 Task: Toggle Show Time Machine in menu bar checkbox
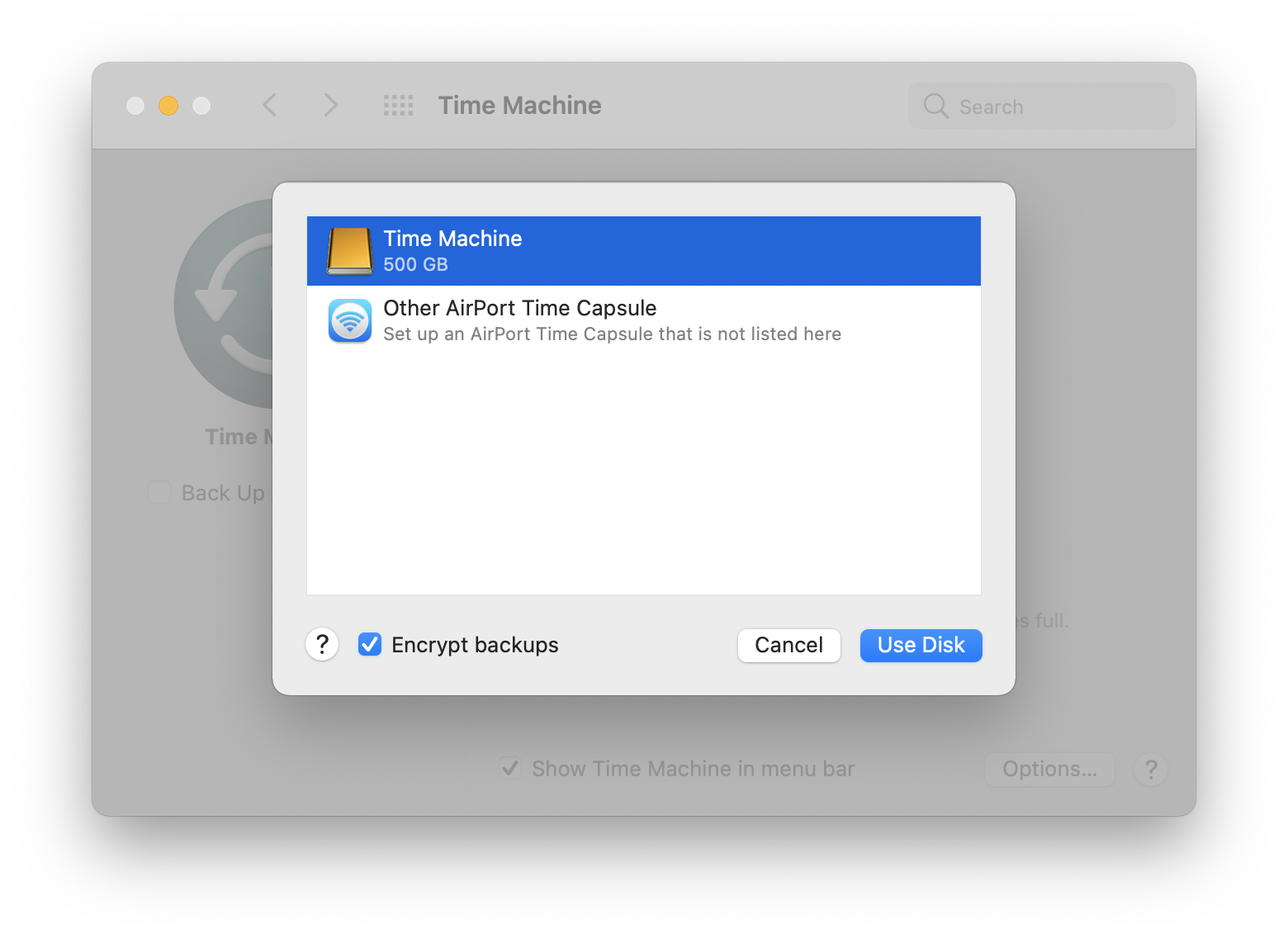tap(510, 768)
